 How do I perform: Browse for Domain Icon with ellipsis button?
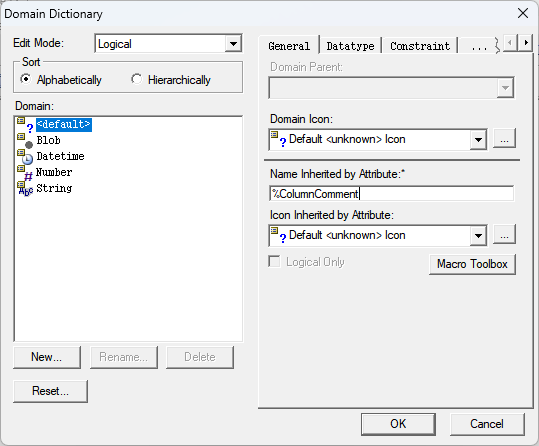[x=504, y=139]
